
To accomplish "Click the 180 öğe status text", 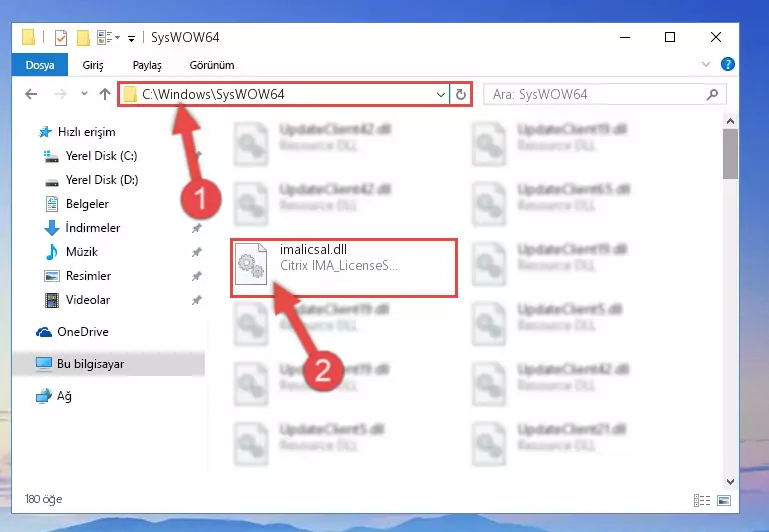I will coord(44,499).
